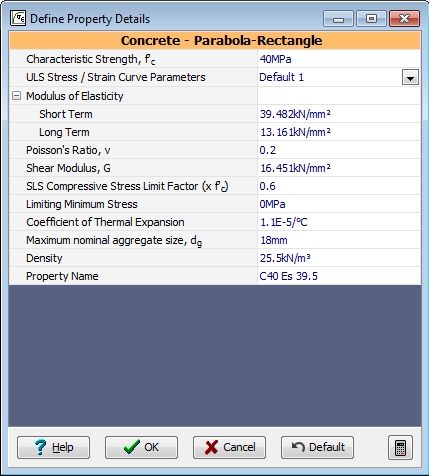Edit Characteristic Strength value 40MPa
Image resolution: width=429 pixels, height=476 pixels.
point(339,59)
